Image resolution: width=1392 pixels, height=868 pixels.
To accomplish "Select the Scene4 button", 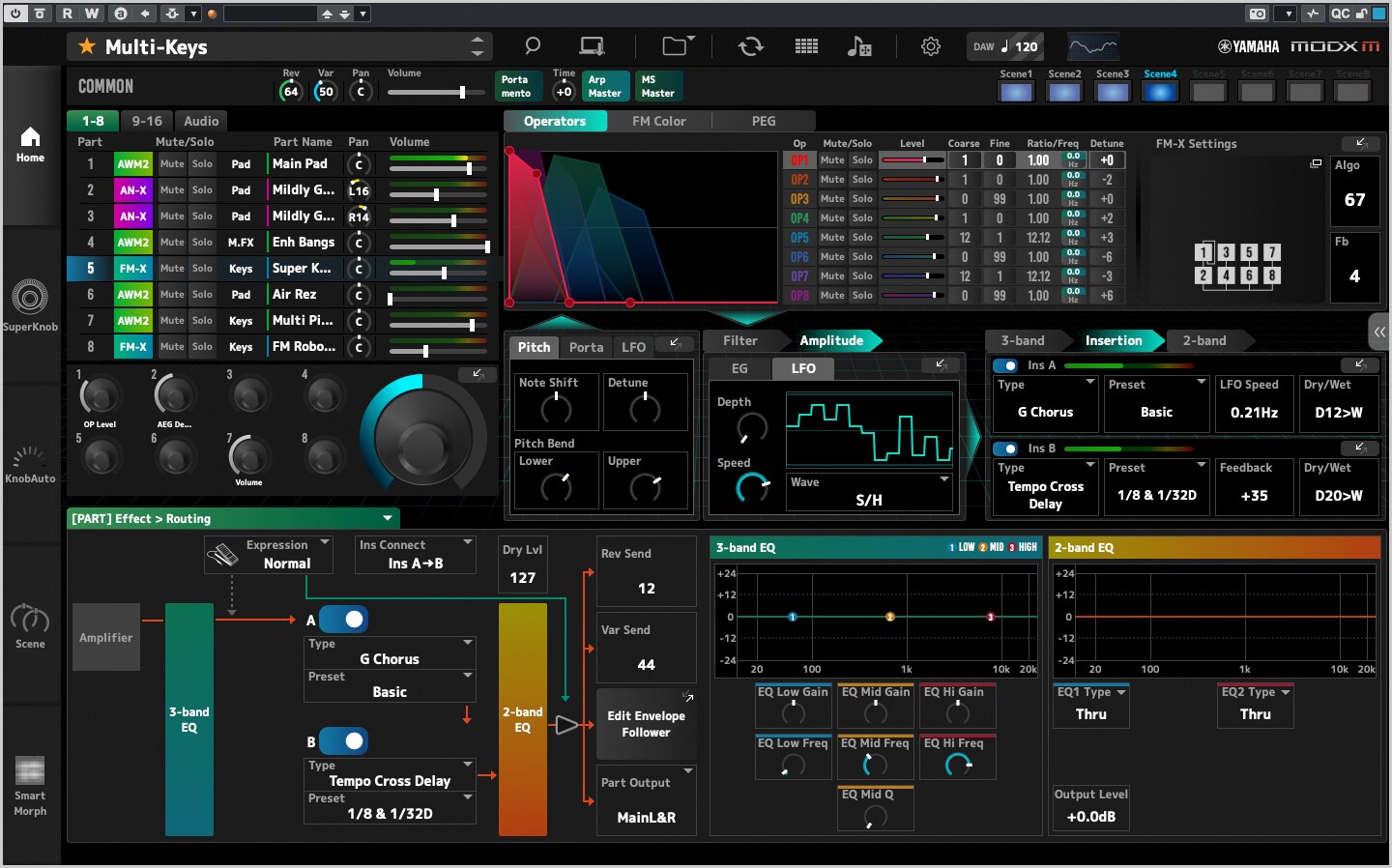I will tap(1160, 91).
